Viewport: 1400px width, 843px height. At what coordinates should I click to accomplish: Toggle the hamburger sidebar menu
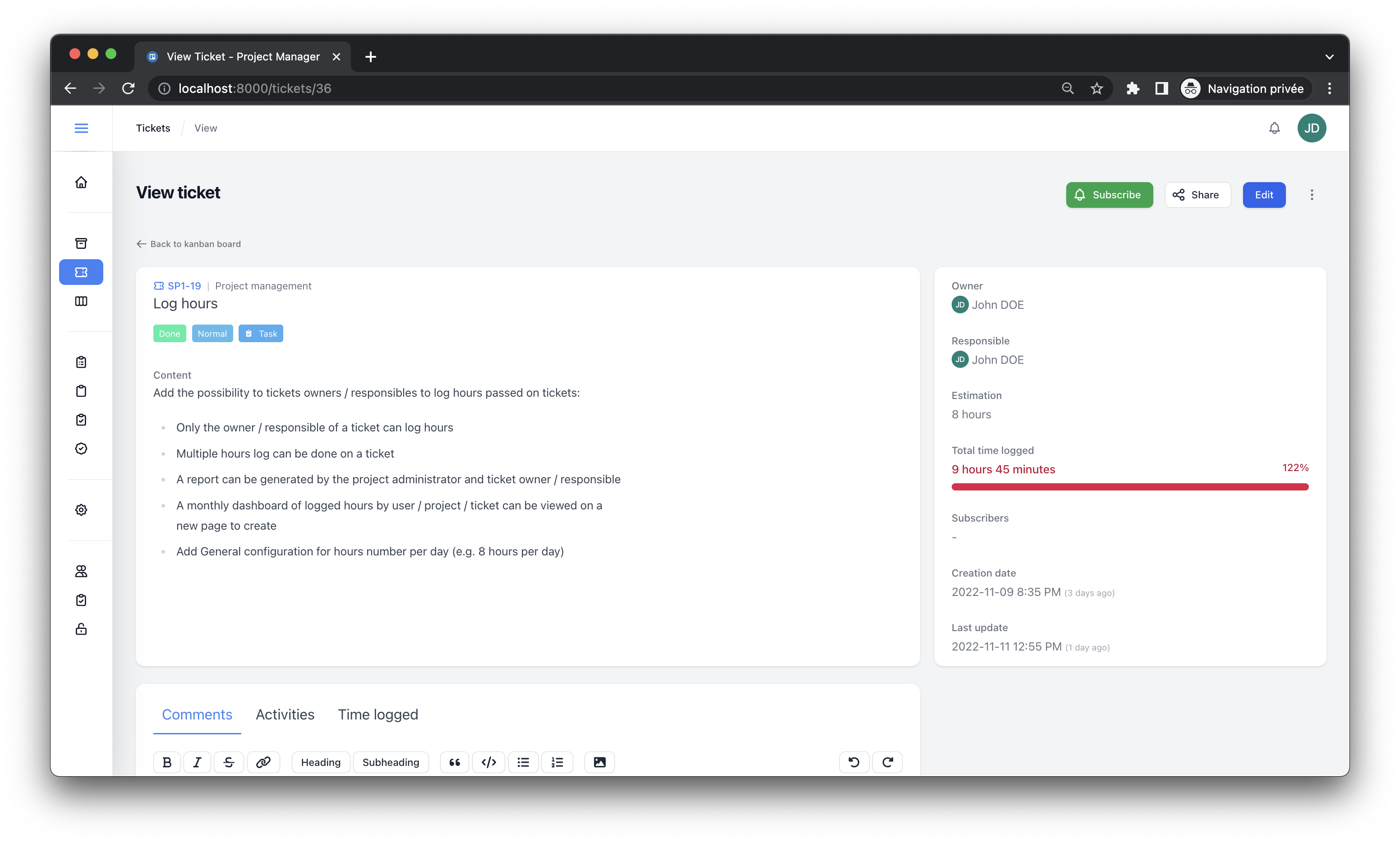(81, 128)
